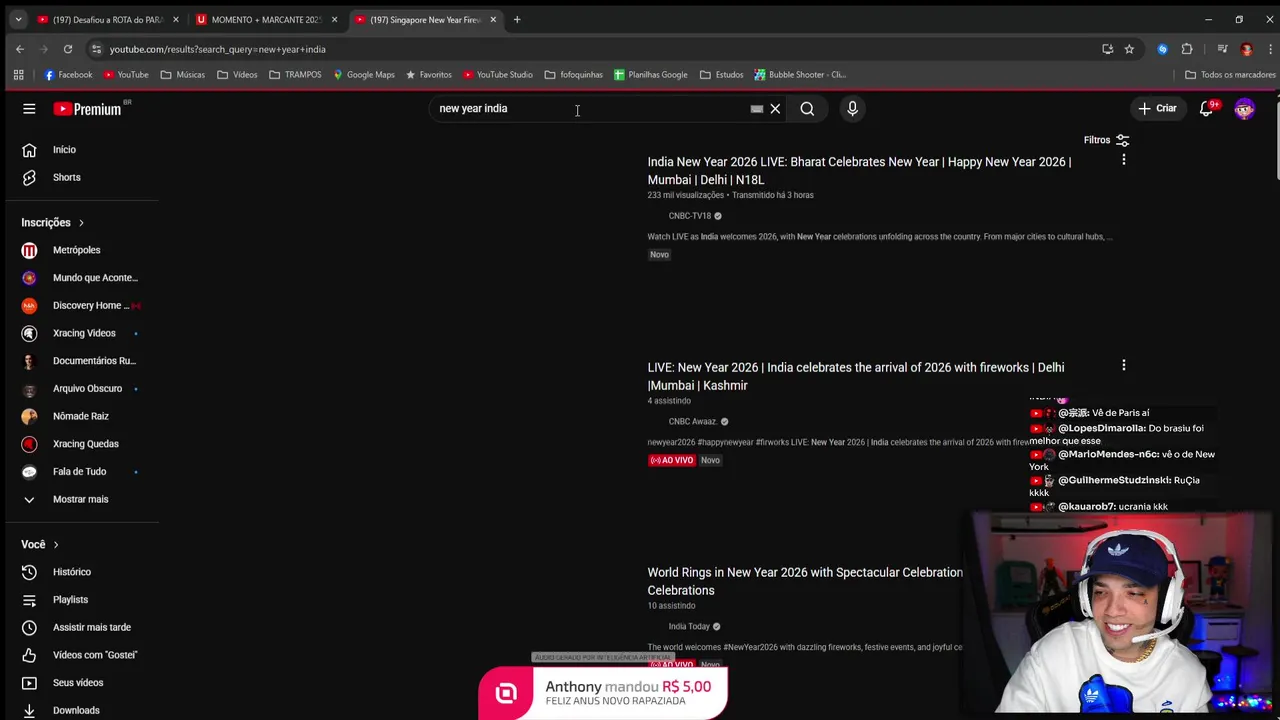1280x720 pixels.
Task: Close the Singapore New Year tab
Action: tap(493, 20)
